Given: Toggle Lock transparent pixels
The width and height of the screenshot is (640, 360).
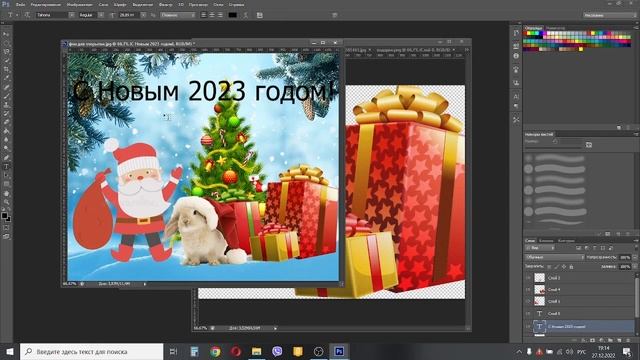Looking at the screenshot, I should click(549, 267).
